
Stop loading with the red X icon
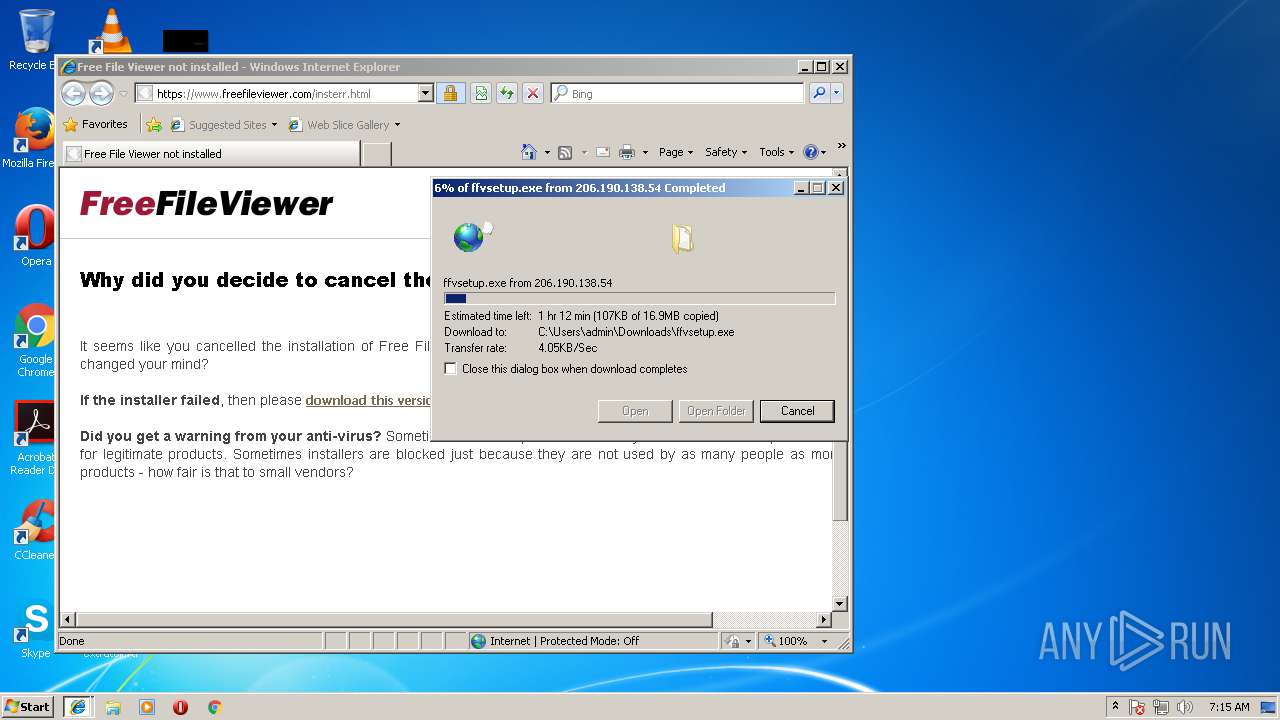[x=533, y=93]
